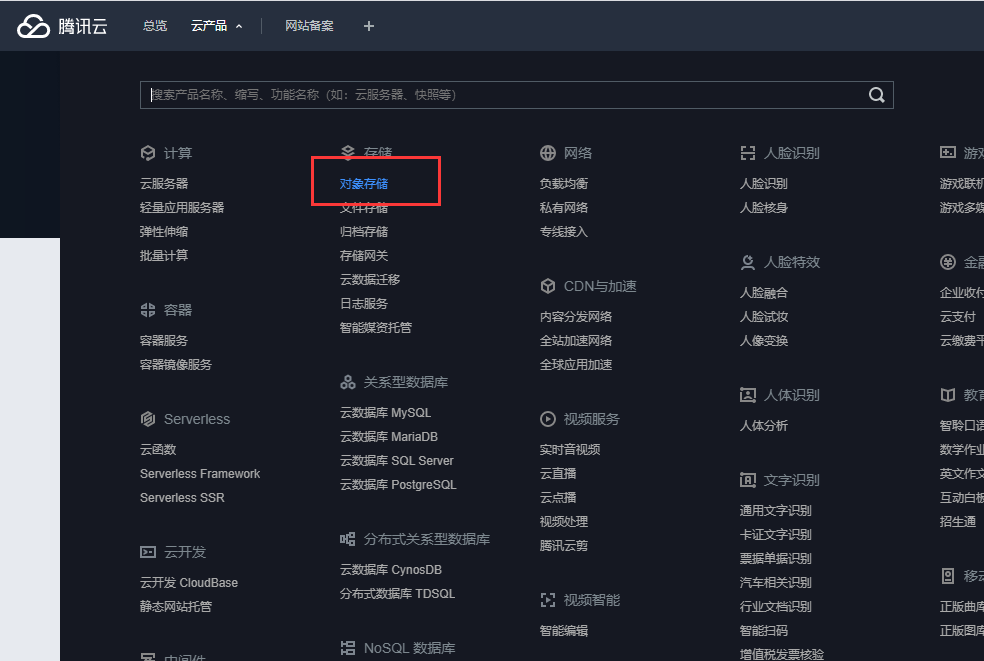Open 腾讯云剪 product

(564, 545)
